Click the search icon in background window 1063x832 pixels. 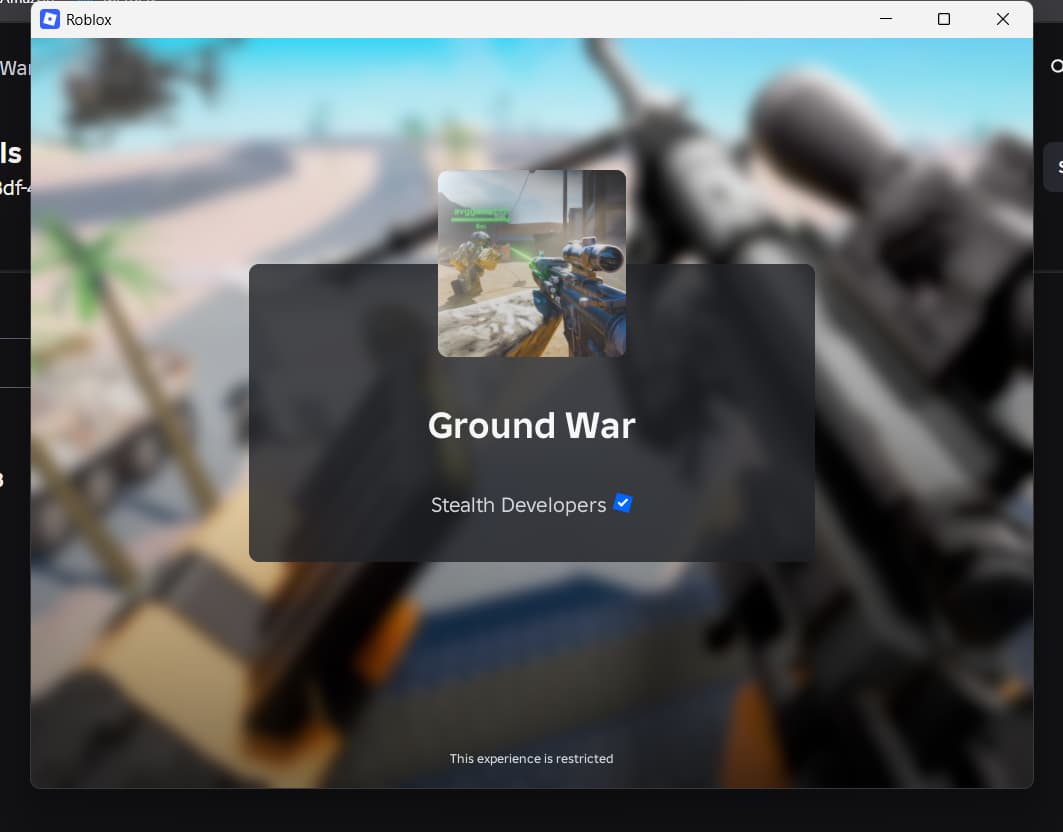point(1057,66)
